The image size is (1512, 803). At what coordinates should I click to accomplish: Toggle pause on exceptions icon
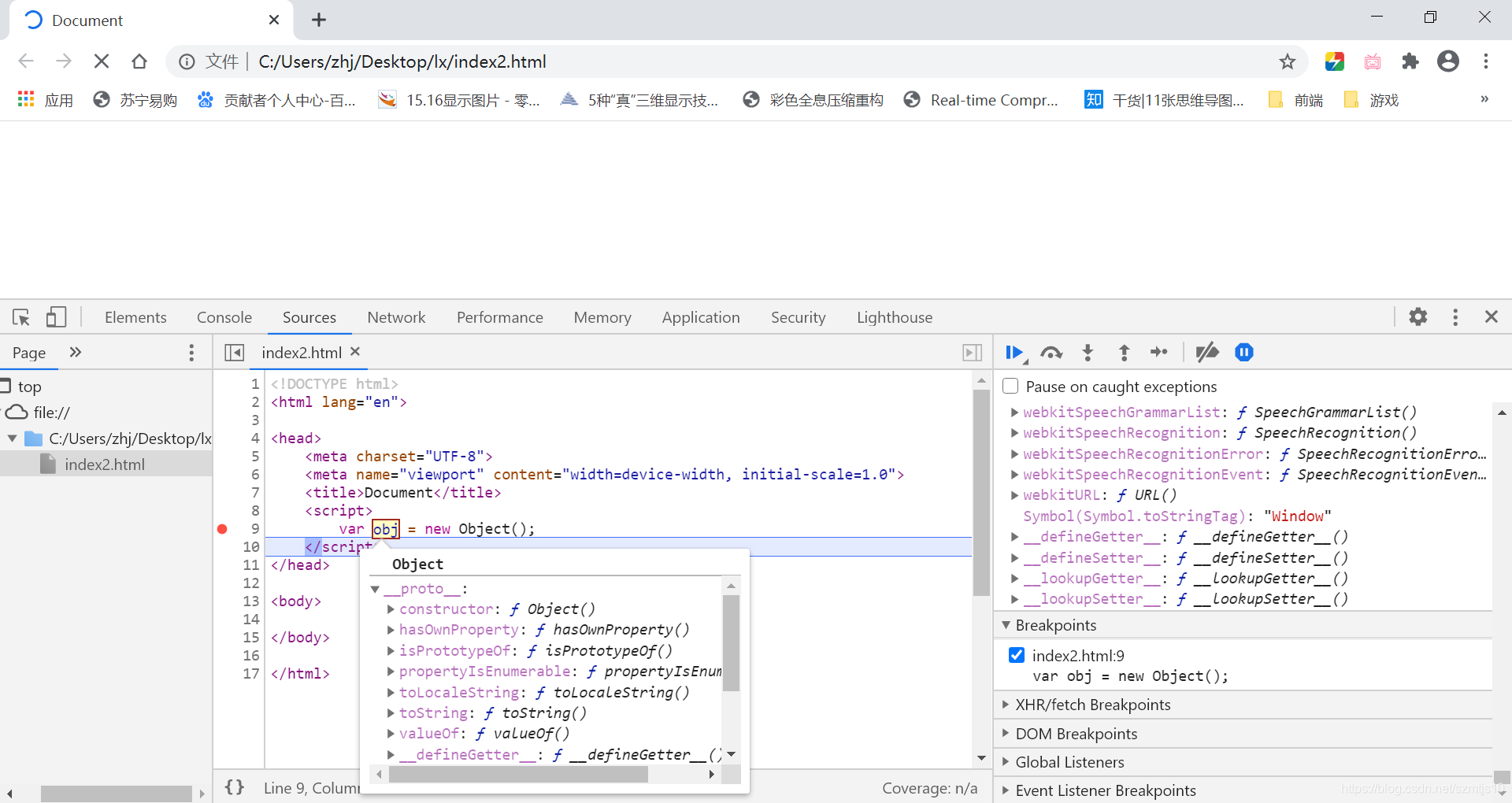[x=1244, y=352]
